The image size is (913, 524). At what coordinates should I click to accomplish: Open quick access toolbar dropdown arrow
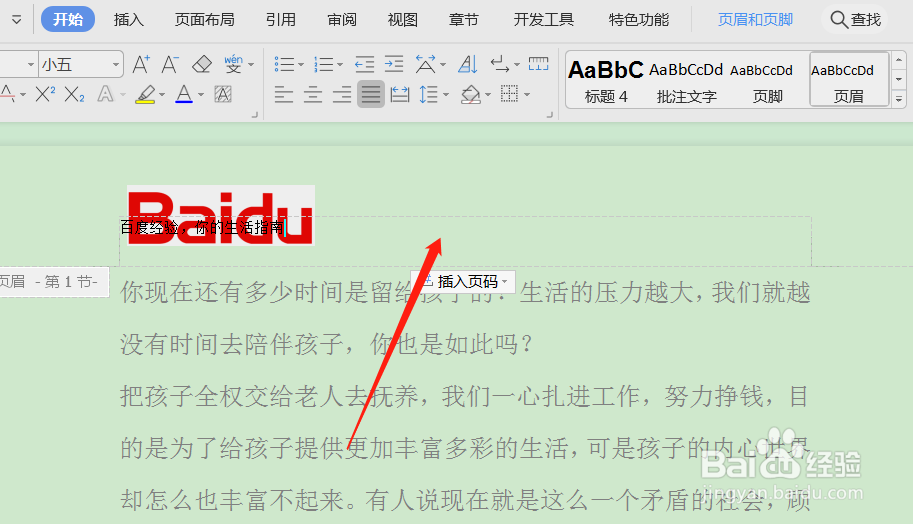pyautogui.click(x=16, y=20)
